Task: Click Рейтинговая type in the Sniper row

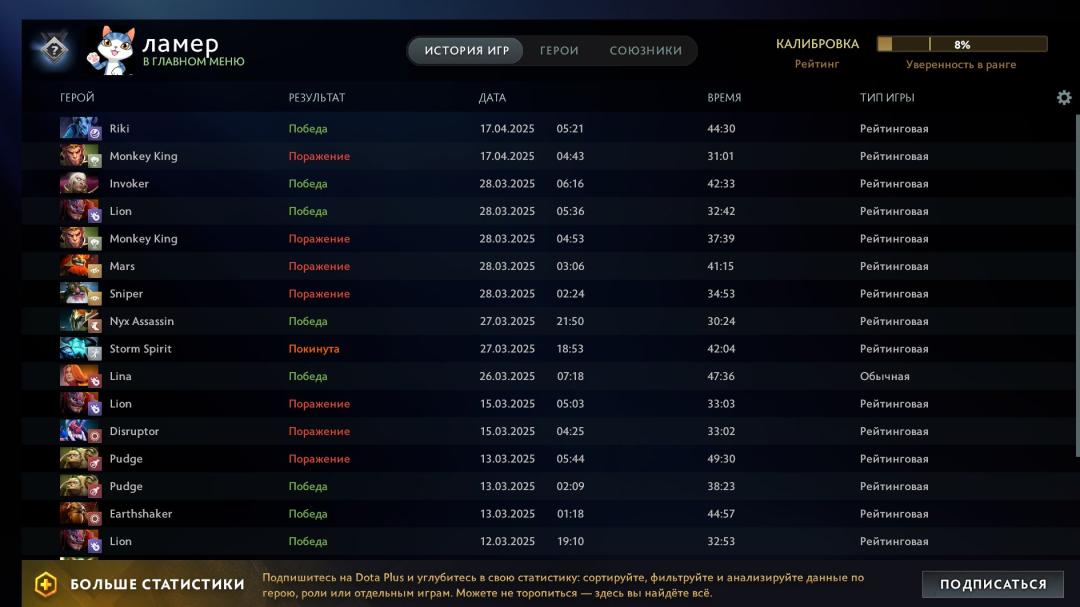Action: pos(894,294)
